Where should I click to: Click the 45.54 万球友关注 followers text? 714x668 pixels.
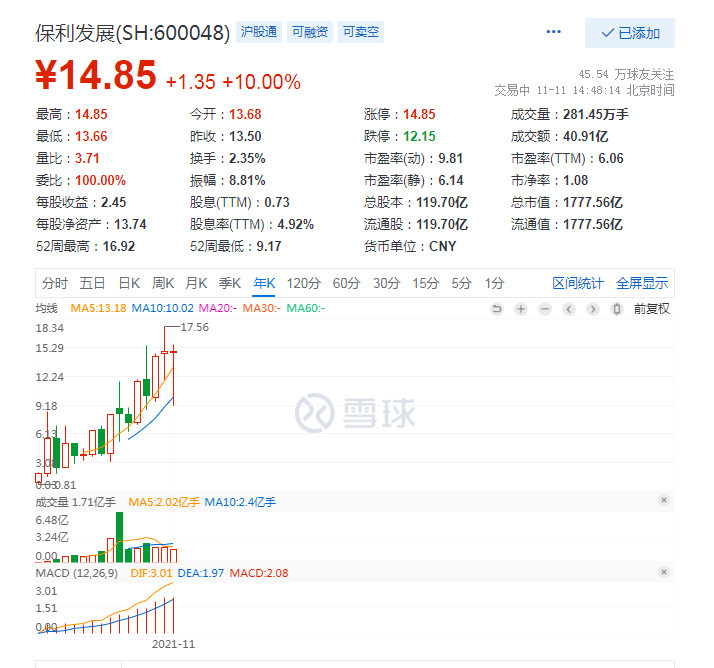(x=626, y=74)
